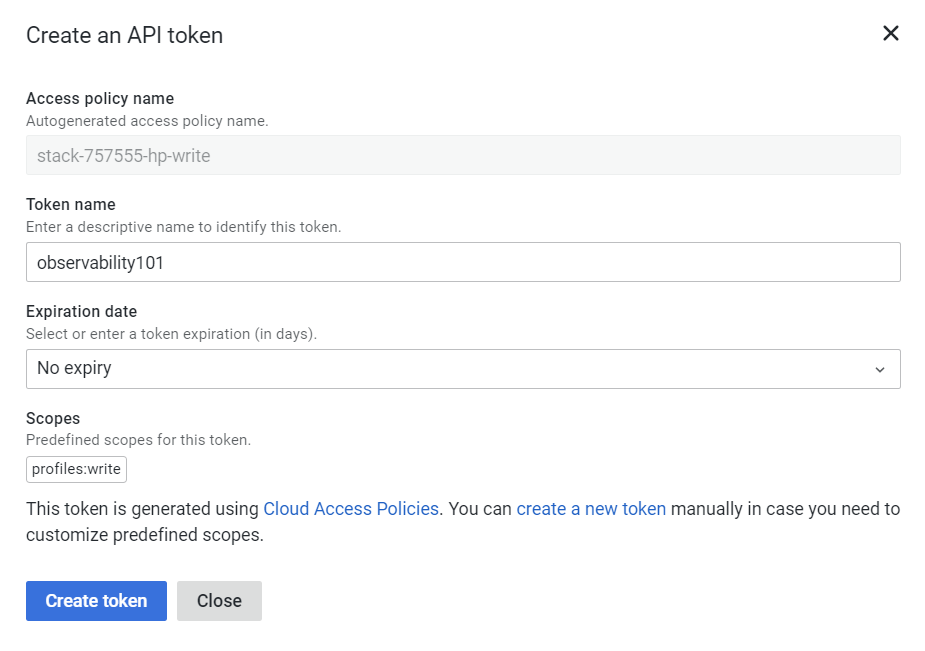Click the "Token name" field label
The height and width of the screenshot is (651, 925).
tap(71, 204)
